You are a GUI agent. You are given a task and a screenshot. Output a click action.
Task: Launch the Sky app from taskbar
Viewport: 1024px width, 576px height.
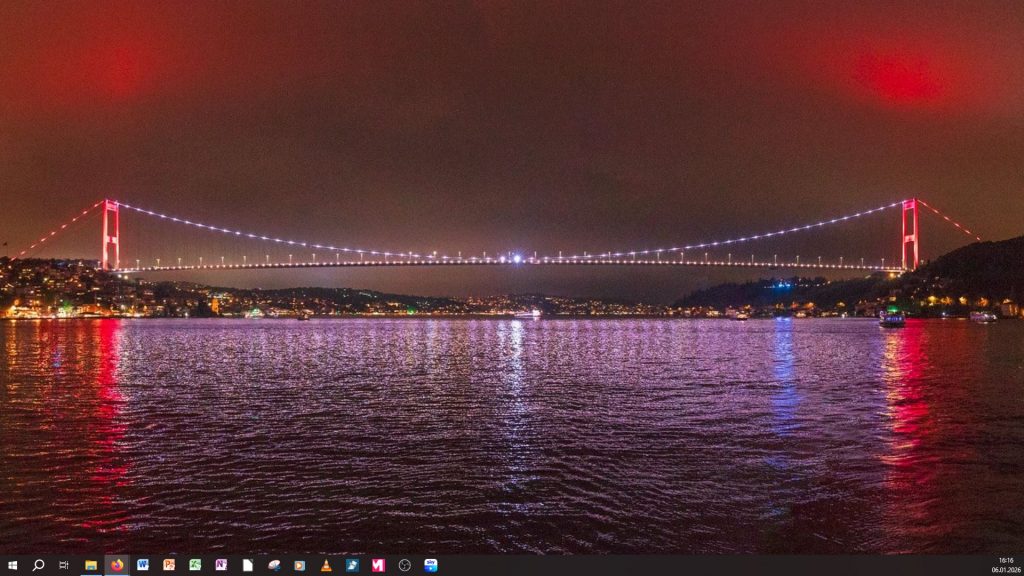430,565
